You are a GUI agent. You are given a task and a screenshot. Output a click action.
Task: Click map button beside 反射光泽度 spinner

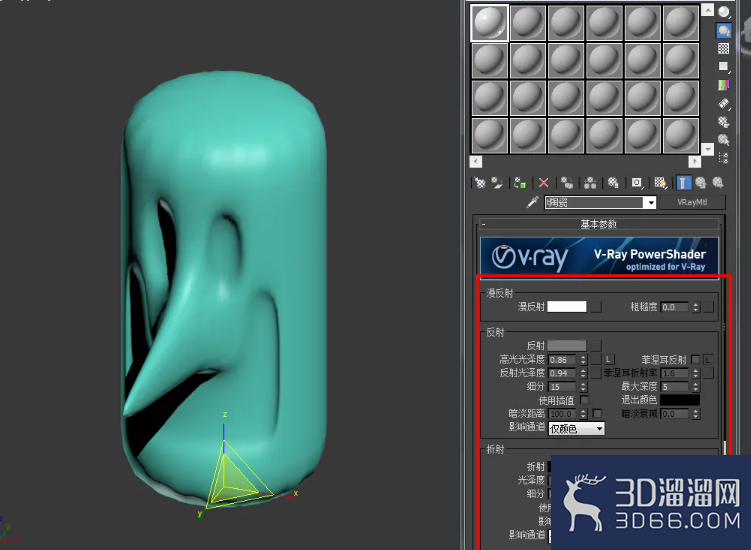pyautogui.click(x=596, y=373)
